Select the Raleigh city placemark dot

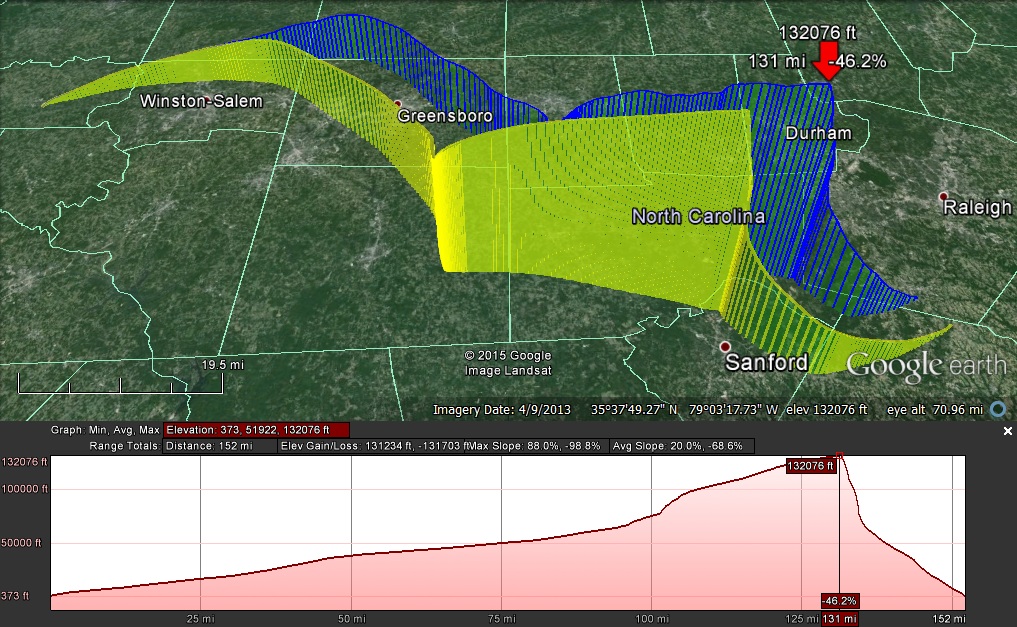tap(943, 196)
